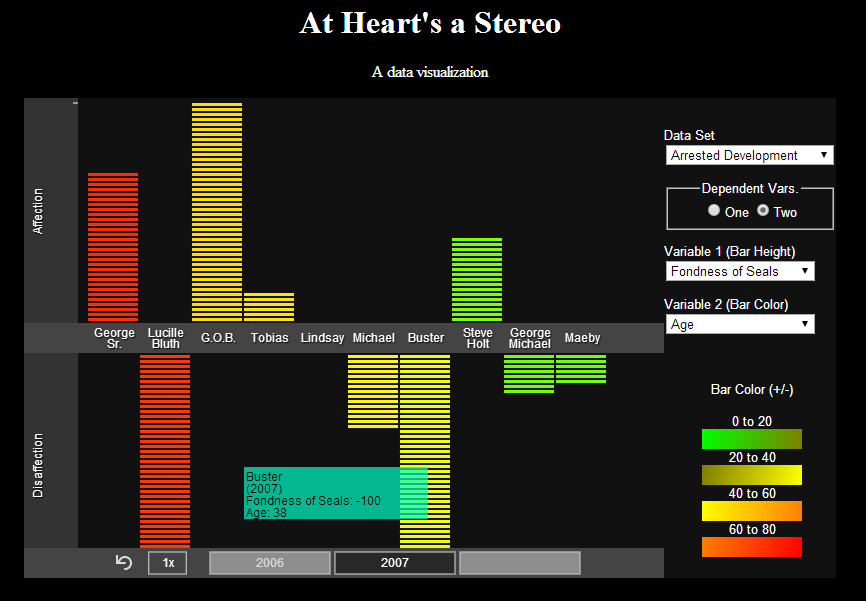Jump to year 2006 on timeline

270,563
